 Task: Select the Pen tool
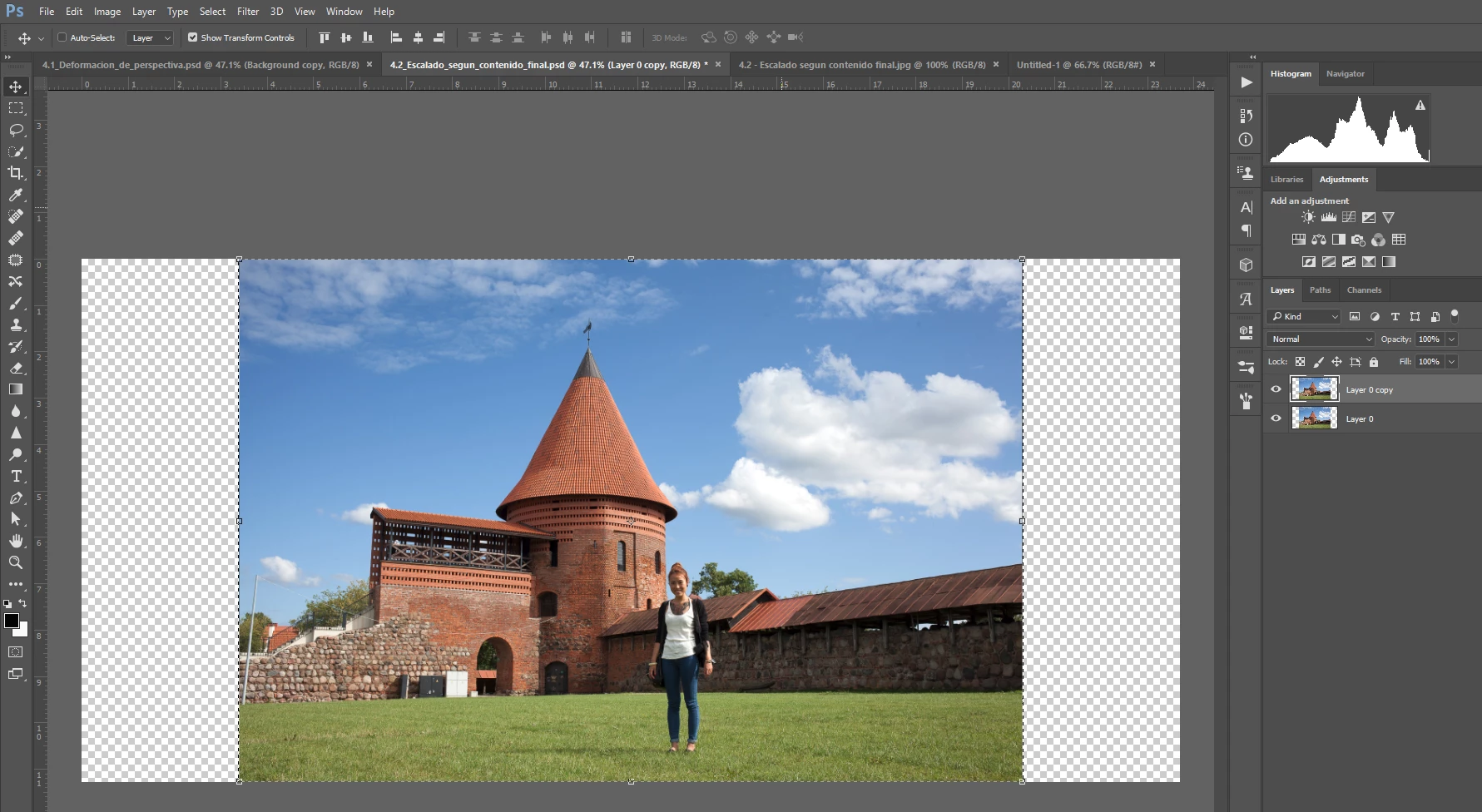click(x=16, y=498)
